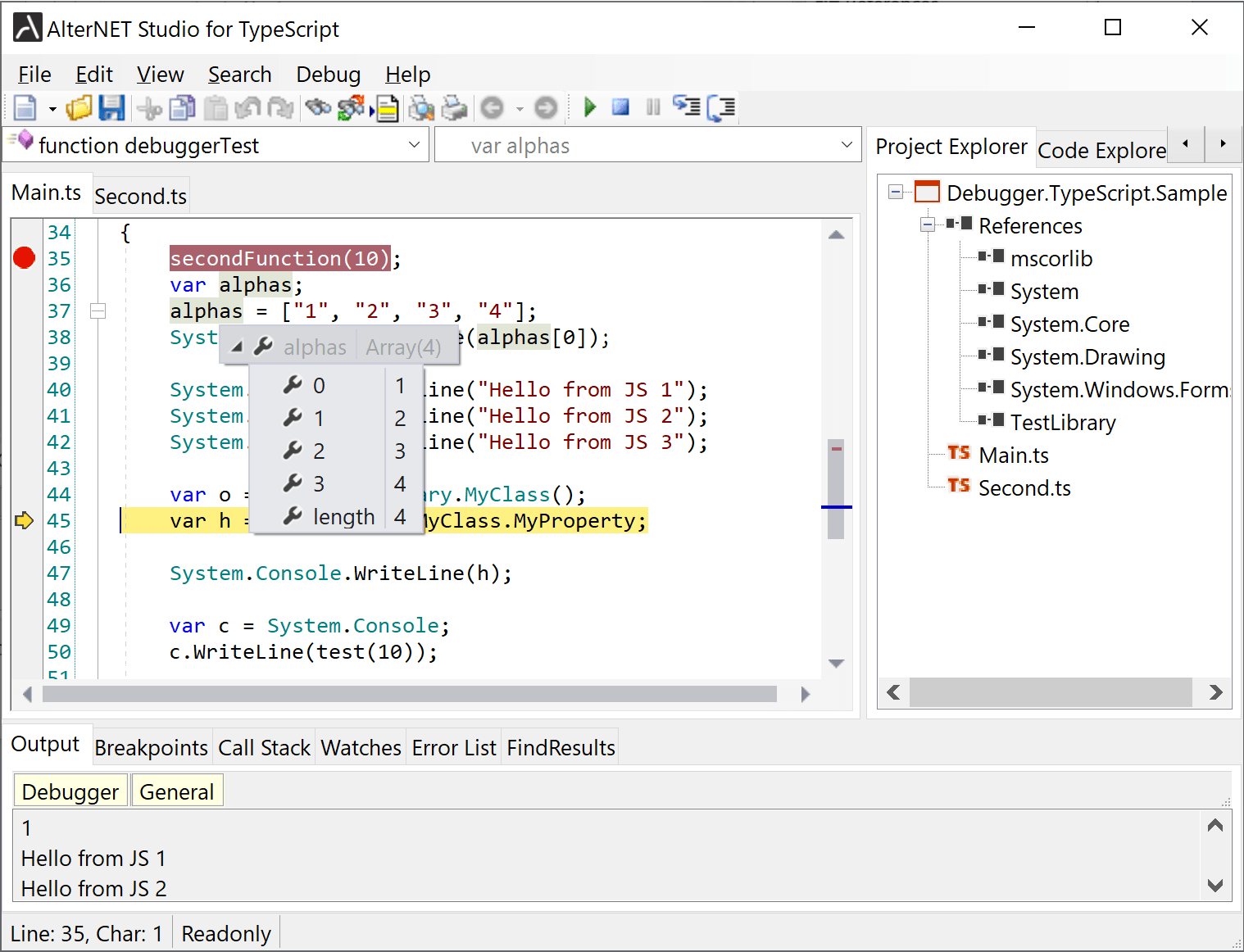Click the Copy toolbar icon
Image resolution: width=1244 pixels, height=952 pixels.
tap(182, 107)
